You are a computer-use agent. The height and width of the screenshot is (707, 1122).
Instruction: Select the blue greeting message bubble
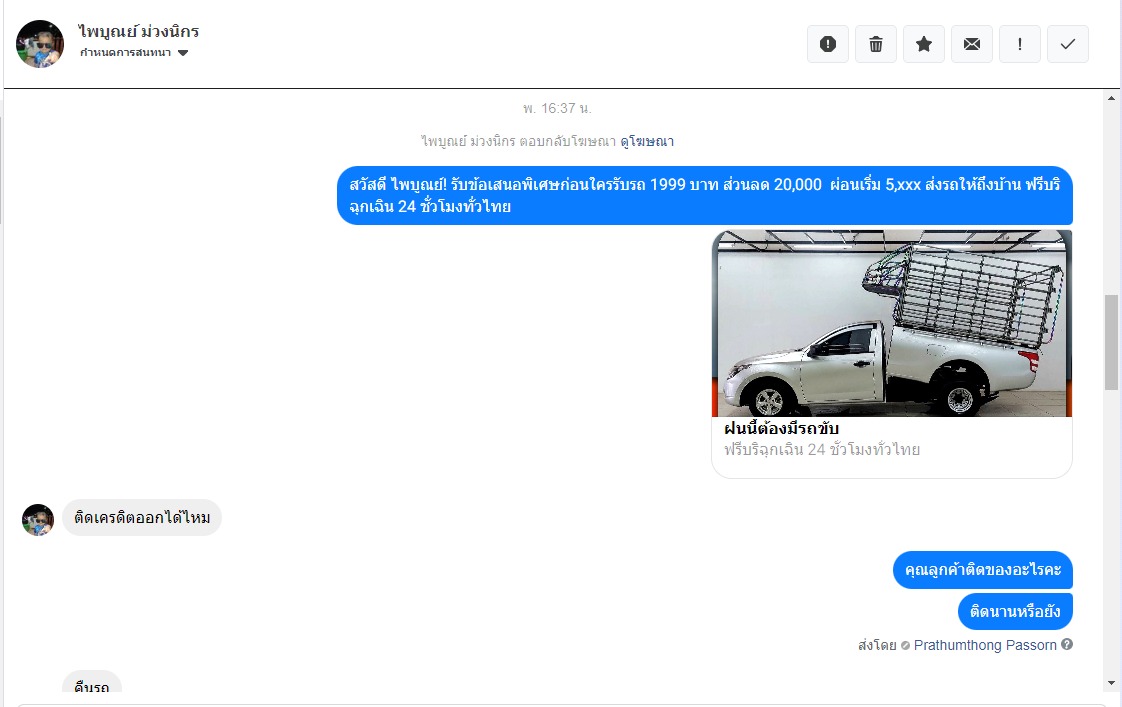pyautogui.click(x=705, y=195)
